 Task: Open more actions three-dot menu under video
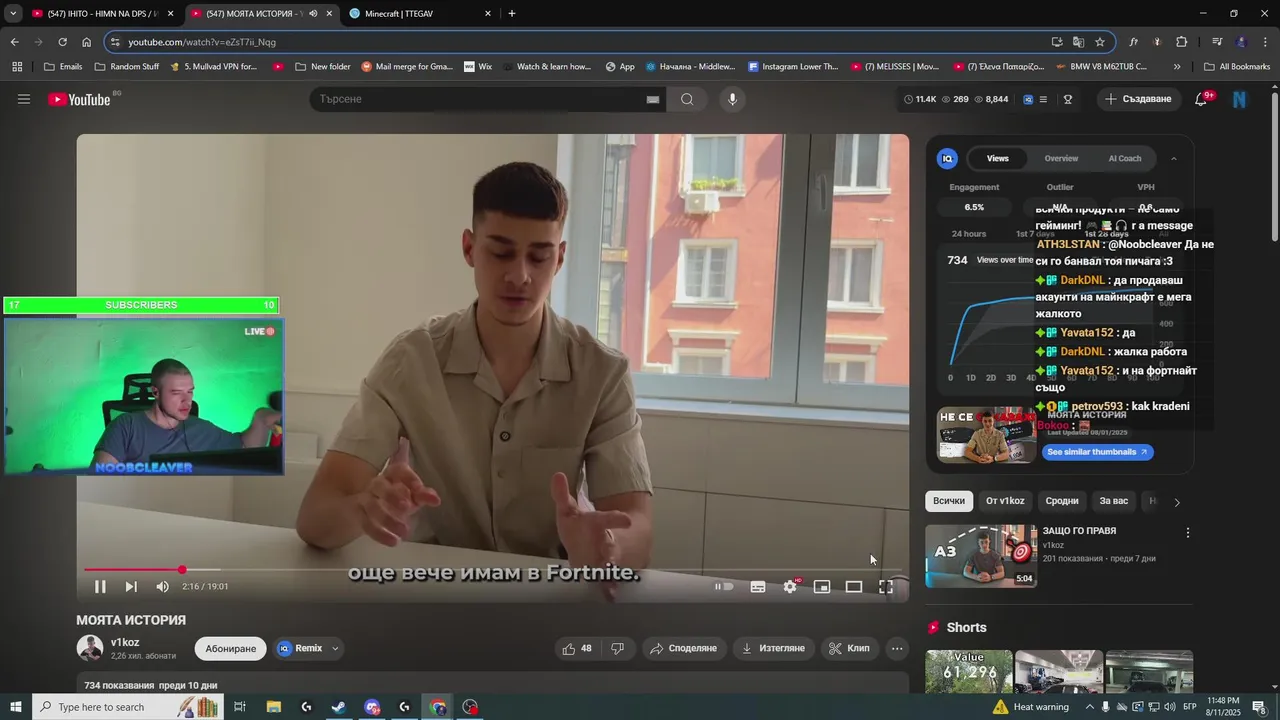tap(897, 648)
